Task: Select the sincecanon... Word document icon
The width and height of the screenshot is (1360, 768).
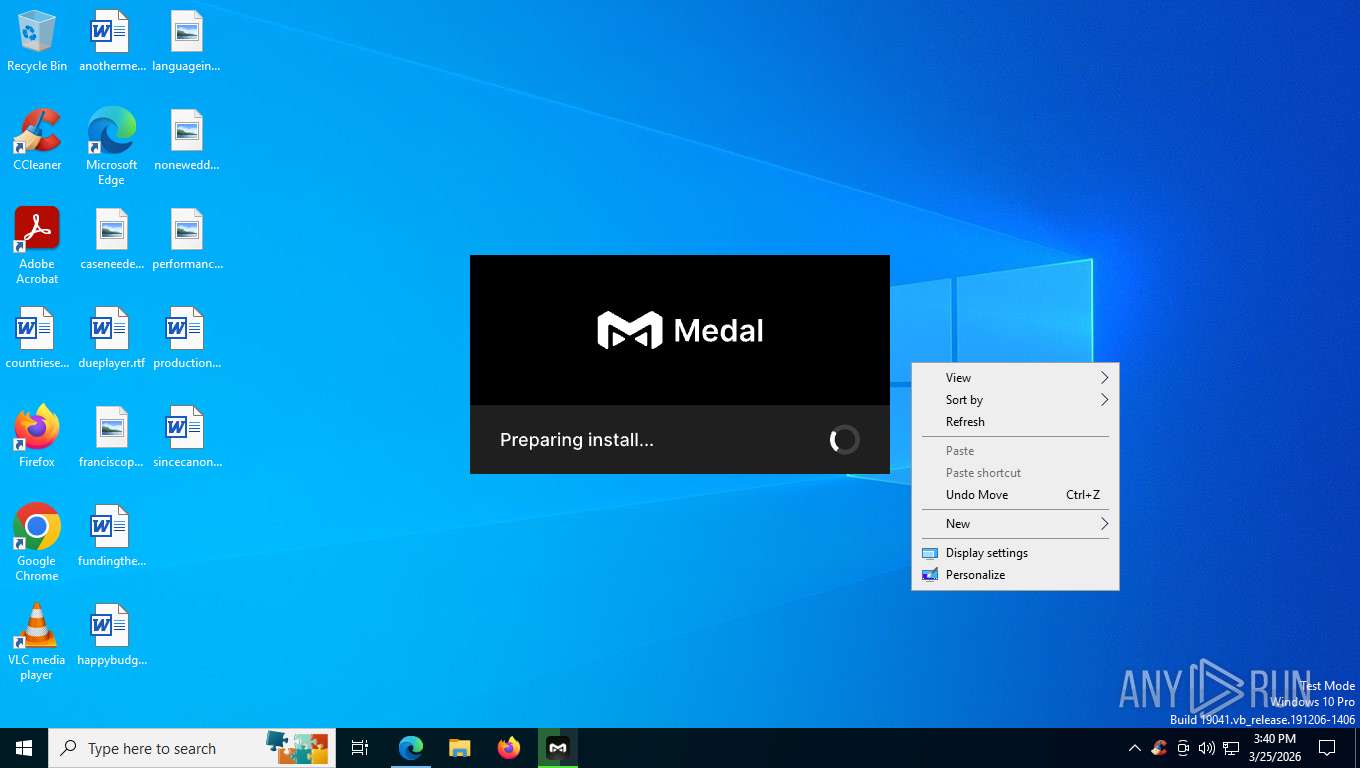Action: pos(187,437)
